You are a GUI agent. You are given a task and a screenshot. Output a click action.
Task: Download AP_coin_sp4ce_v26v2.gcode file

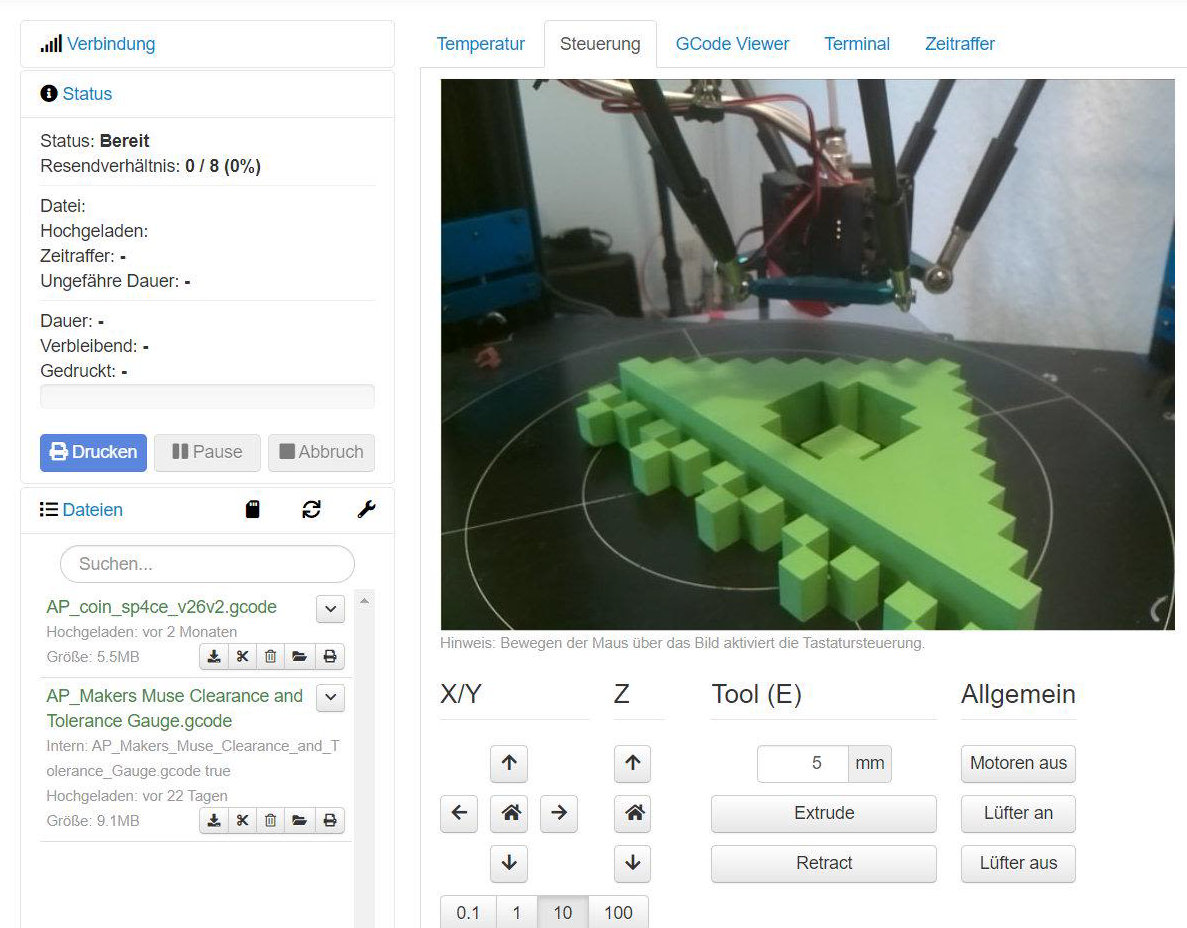tap(214, 657)
